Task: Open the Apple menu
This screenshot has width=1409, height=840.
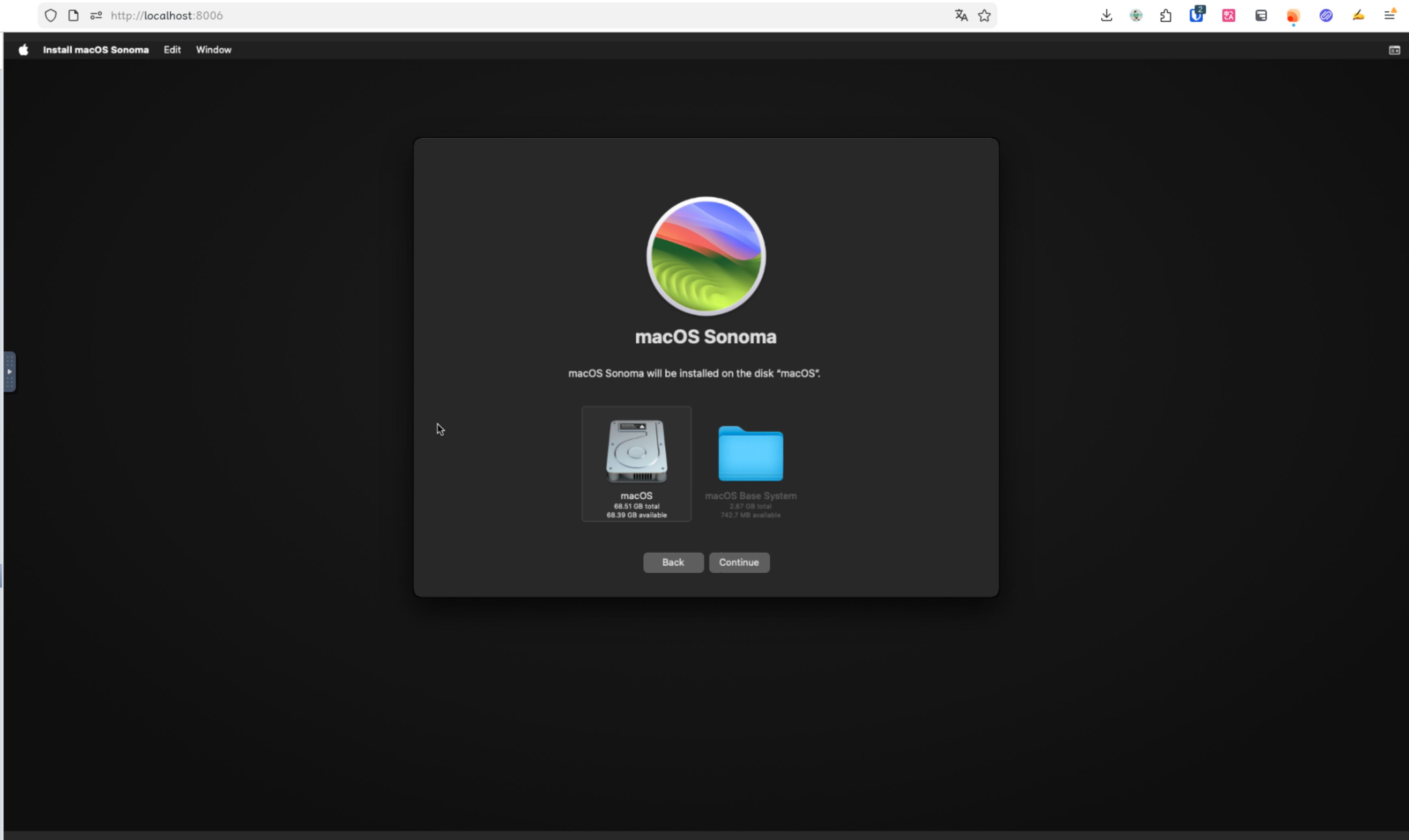Action: [x=23, y=50]
